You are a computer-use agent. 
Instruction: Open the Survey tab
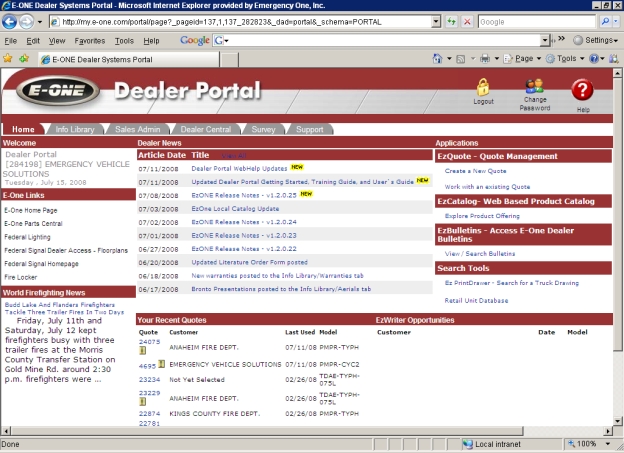pyautogui.click(x=263, y=129)
